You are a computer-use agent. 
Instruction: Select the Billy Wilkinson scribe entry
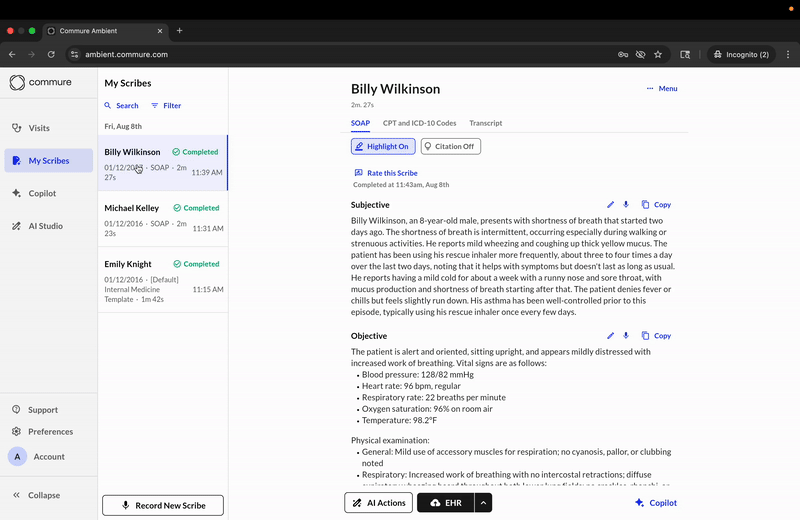coord(163,163)
